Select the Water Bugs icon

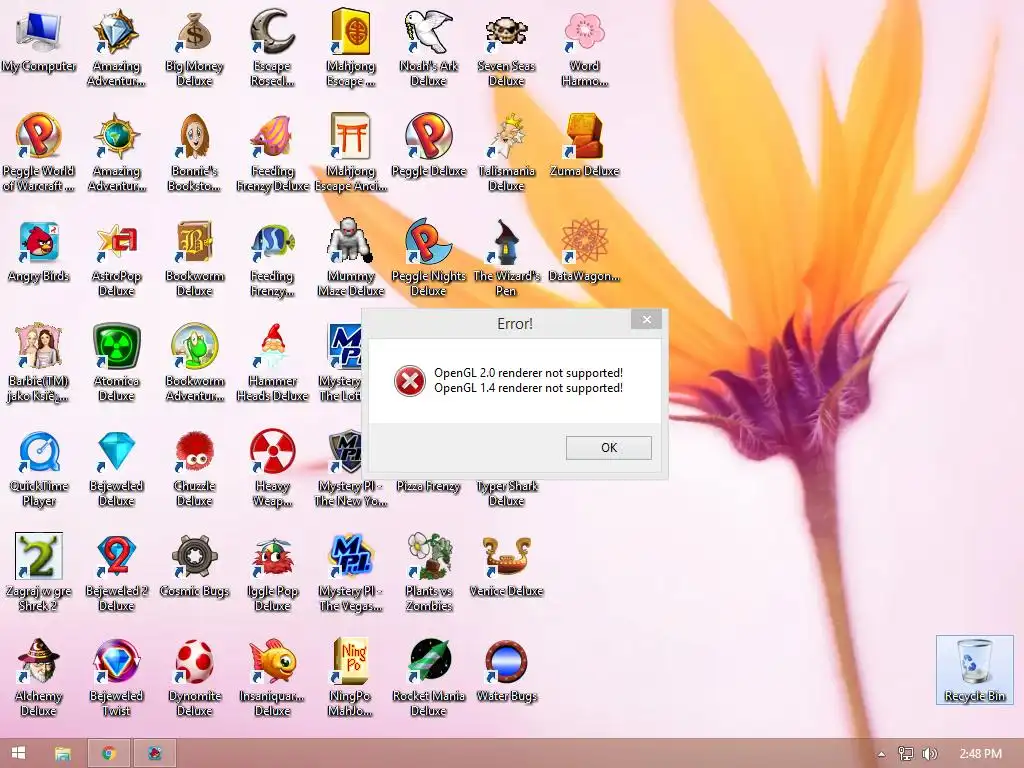point(506,661)
